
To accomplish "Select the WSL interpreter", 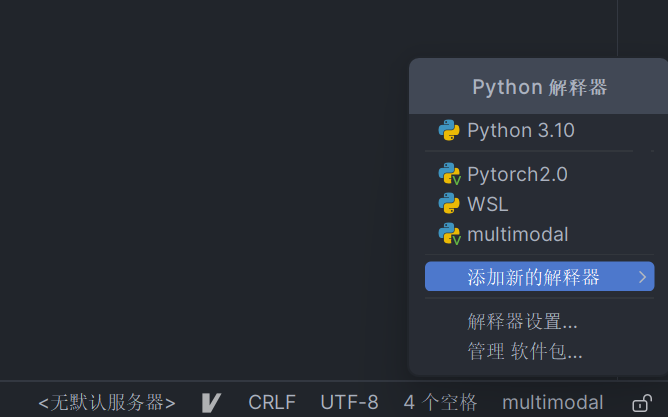I will click(x=539, y=204).
